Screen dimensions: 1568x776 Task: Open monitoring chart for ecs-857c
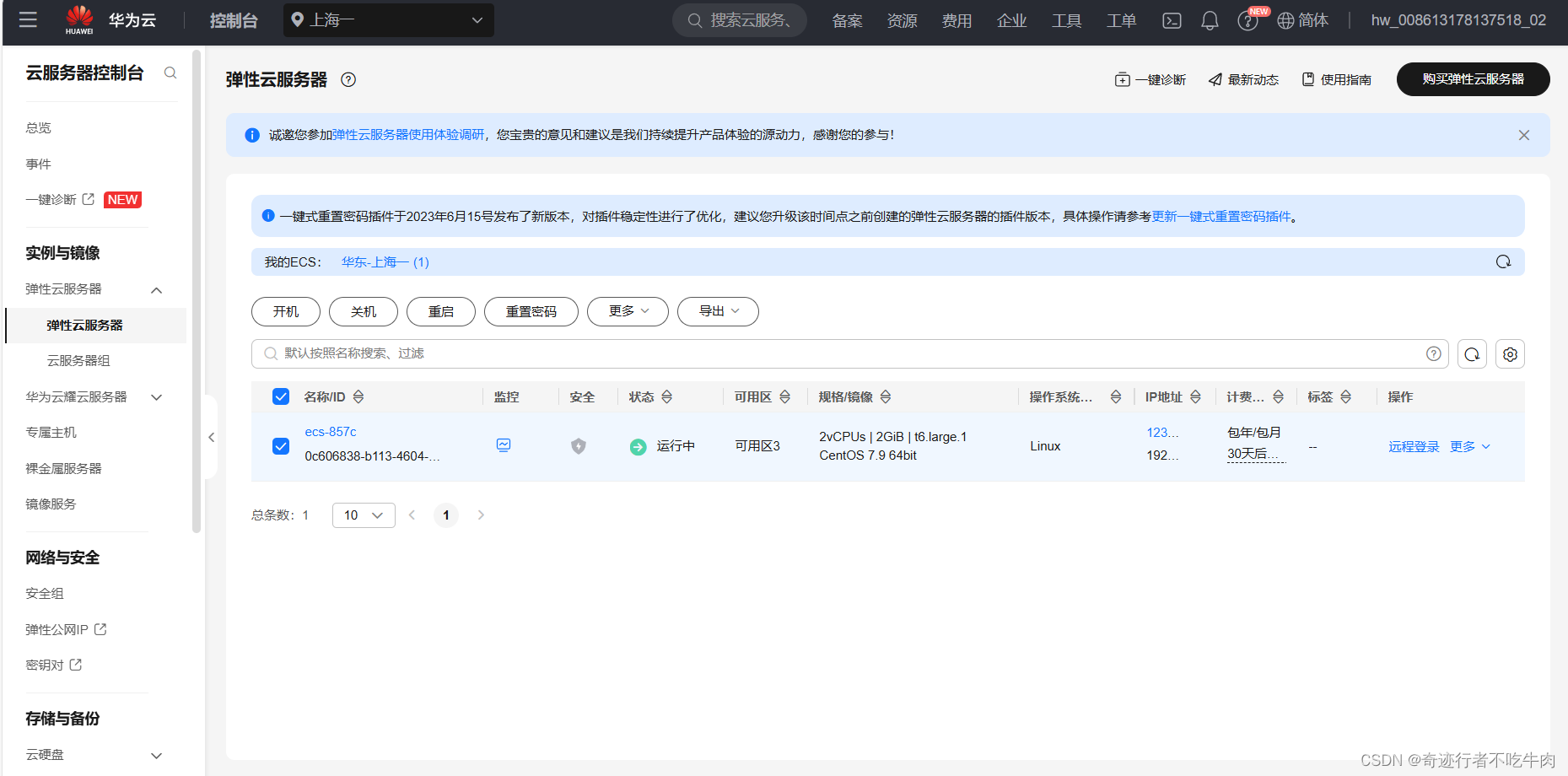[504, 445]
